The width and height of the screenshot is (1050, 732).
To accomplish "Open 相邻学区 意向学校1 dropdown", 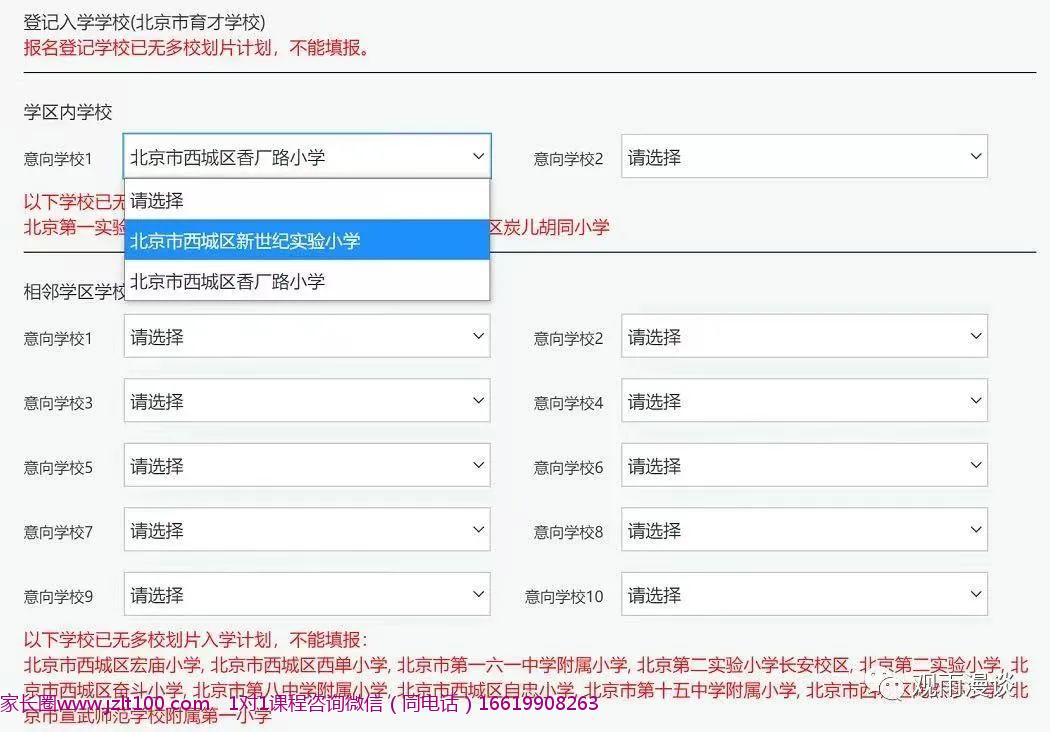I will tap(307, 336).
